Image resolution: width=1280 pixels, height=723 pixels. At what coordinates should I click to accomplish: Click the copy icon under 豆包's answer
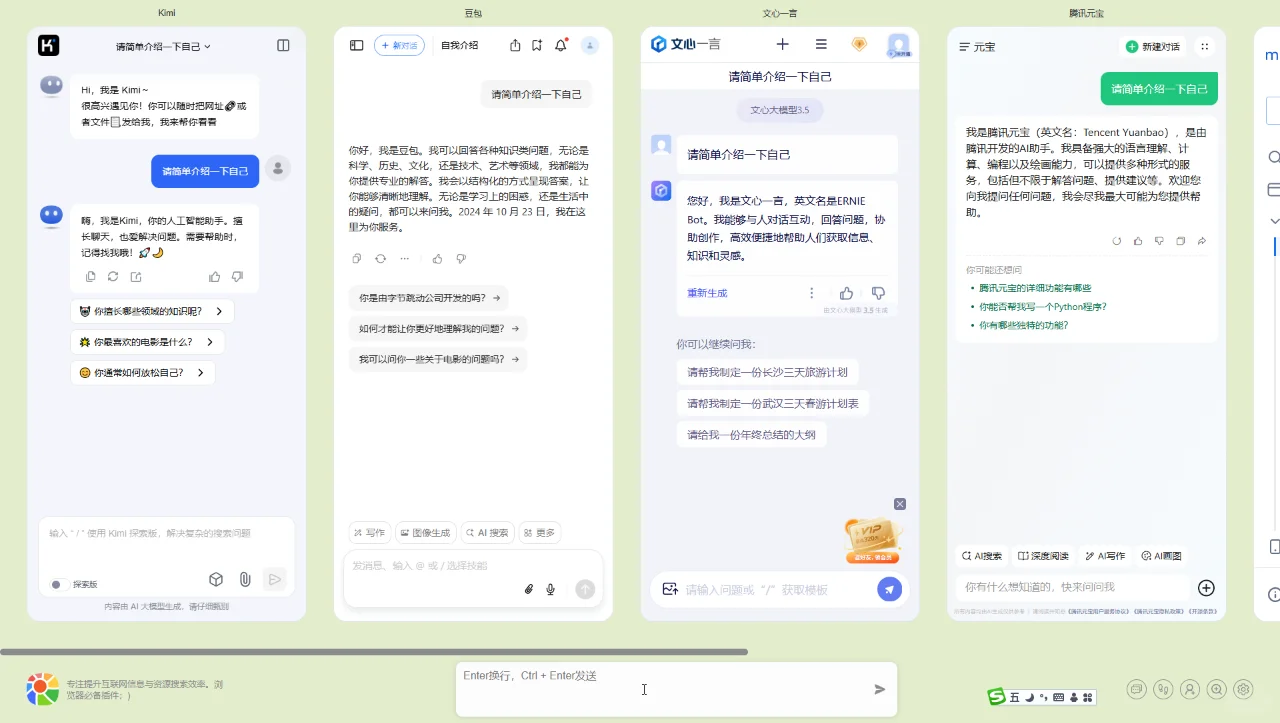click(356, 258)
